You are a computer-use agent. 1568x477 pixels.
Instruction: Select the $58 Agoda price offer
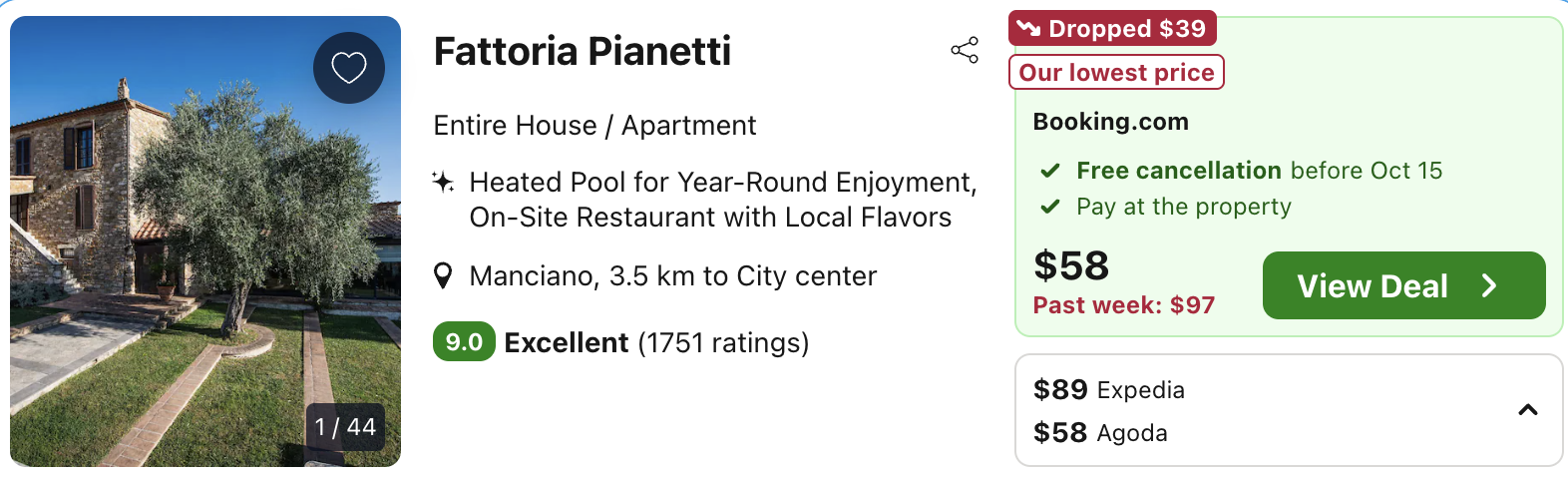tap(1100, 433)
